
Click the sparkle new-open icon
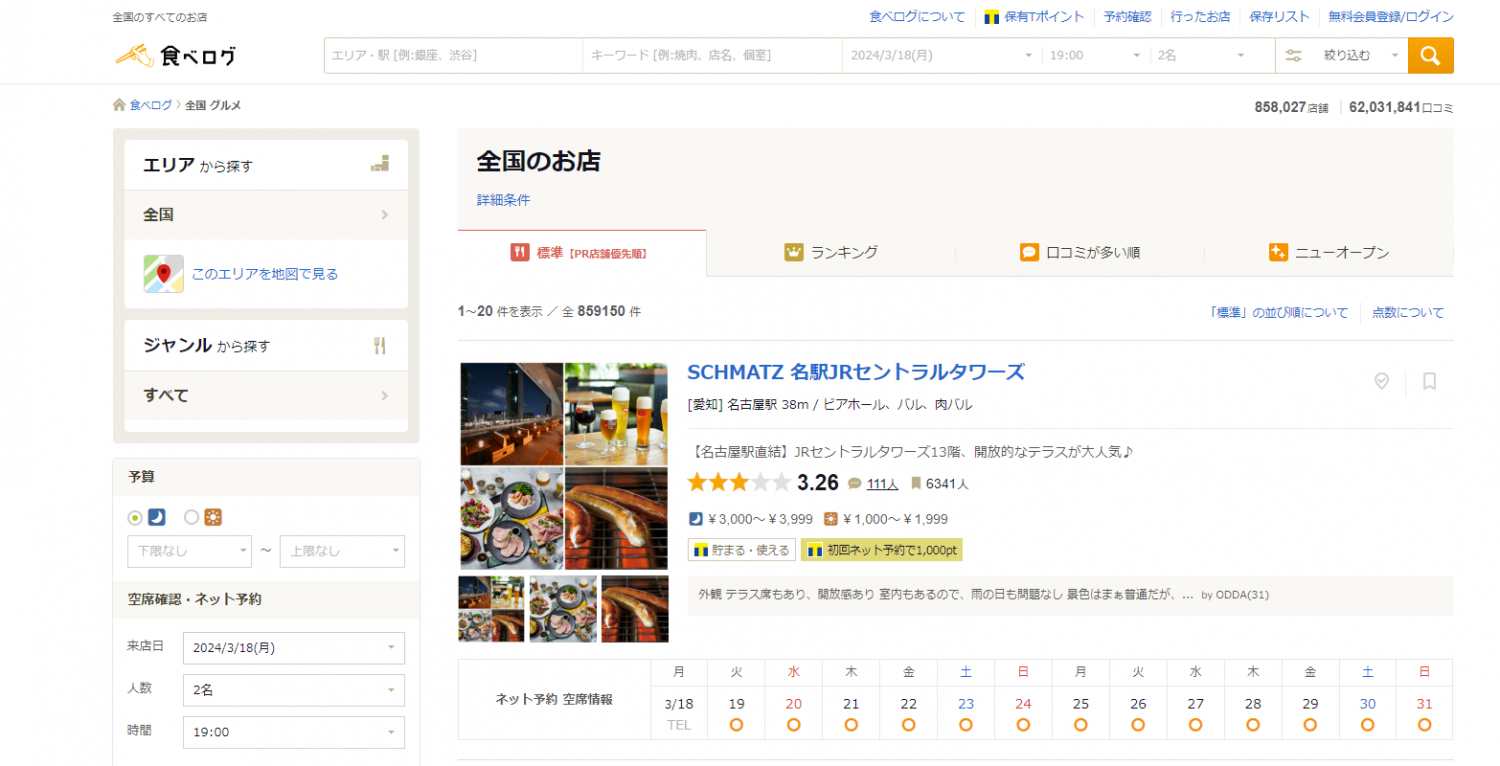[x=1278, y=252]
